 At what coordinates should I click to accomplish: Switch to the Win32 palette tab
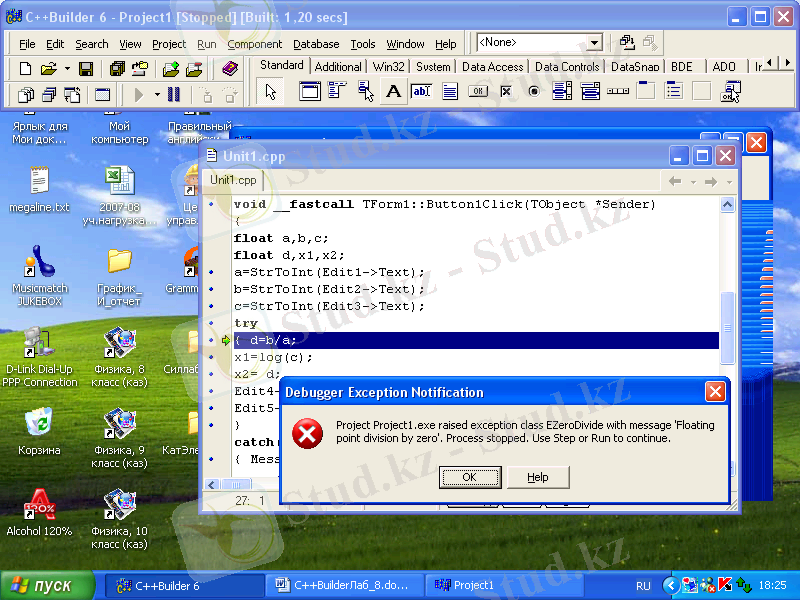coord(388,67)
